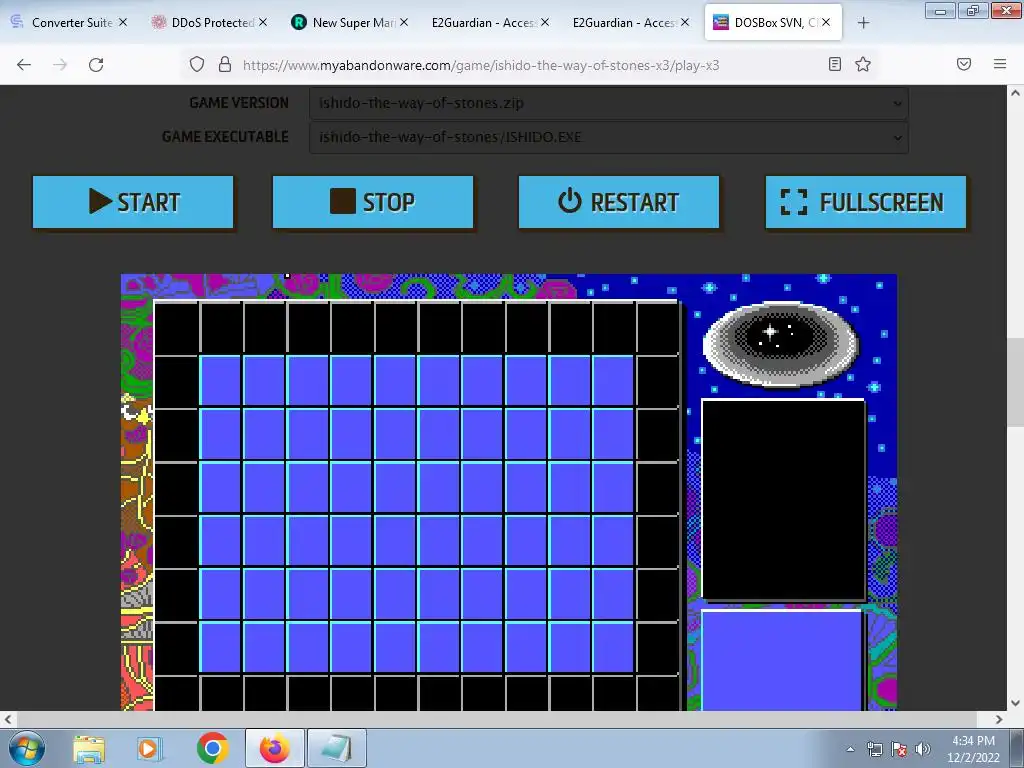Screen dimensions: 1024x768
Task: Click the blue panel below stone preview
Action: [x=782, y=660]
